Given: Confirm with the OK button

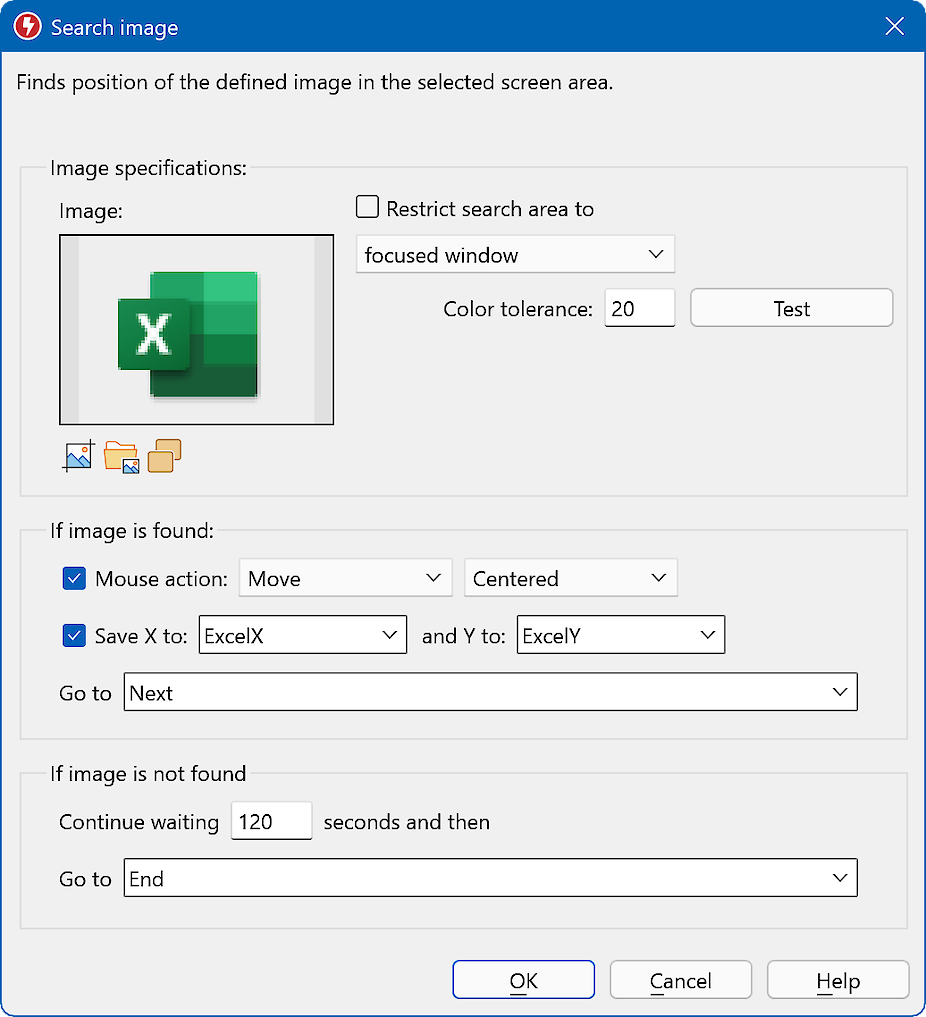Looking at the screenshot, I should click(523, 980).
